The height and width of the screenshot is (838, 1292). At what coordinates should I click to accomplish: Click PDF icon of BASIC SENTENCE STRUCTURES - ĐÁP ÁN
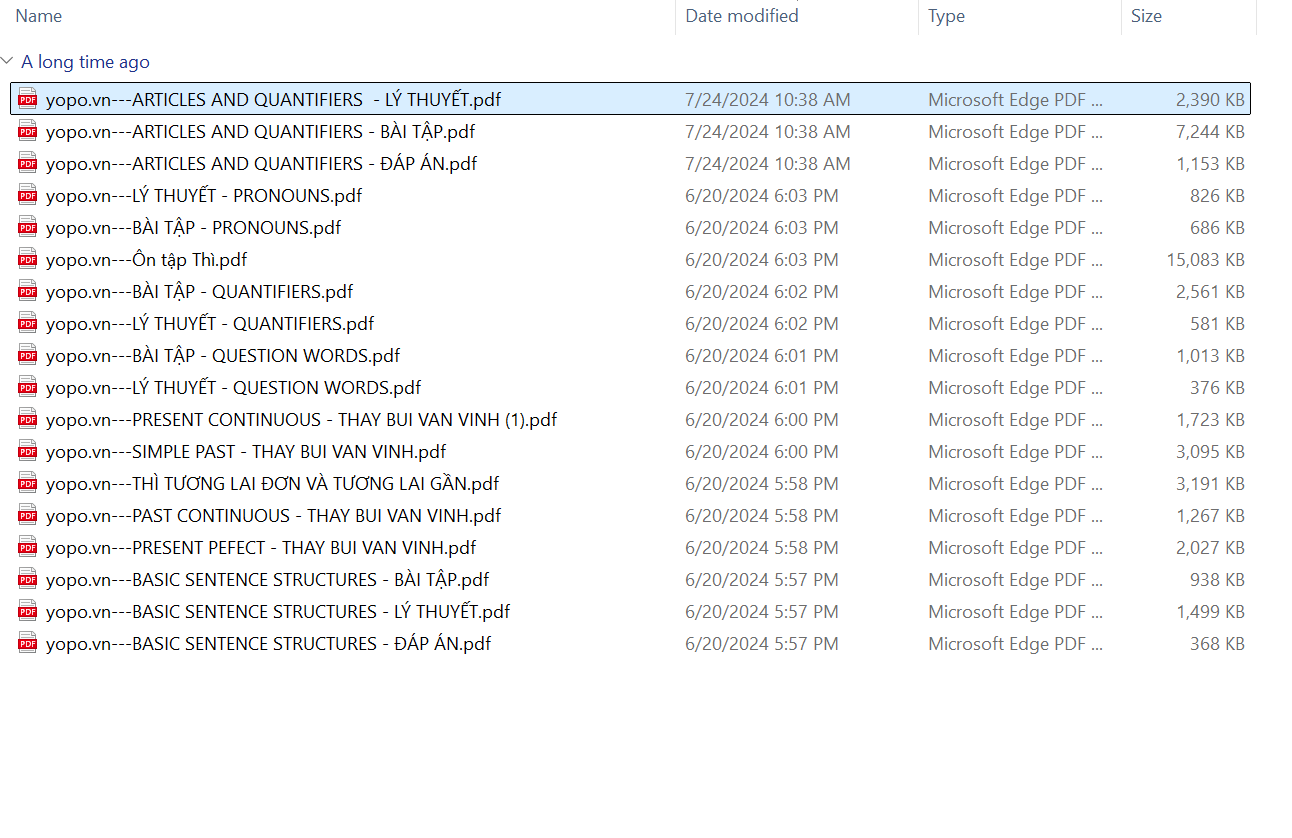pos(28,643)
